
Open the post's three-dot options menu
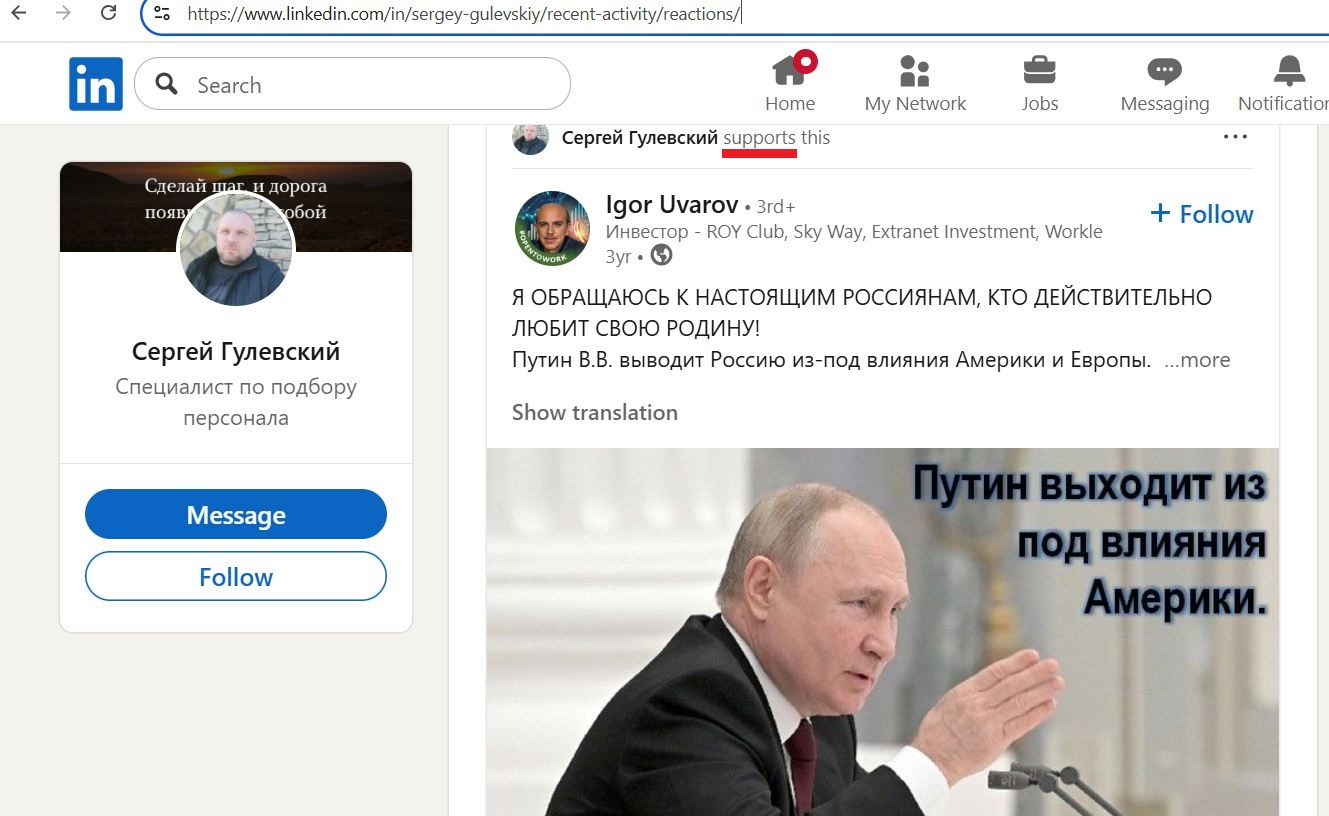1235,137
